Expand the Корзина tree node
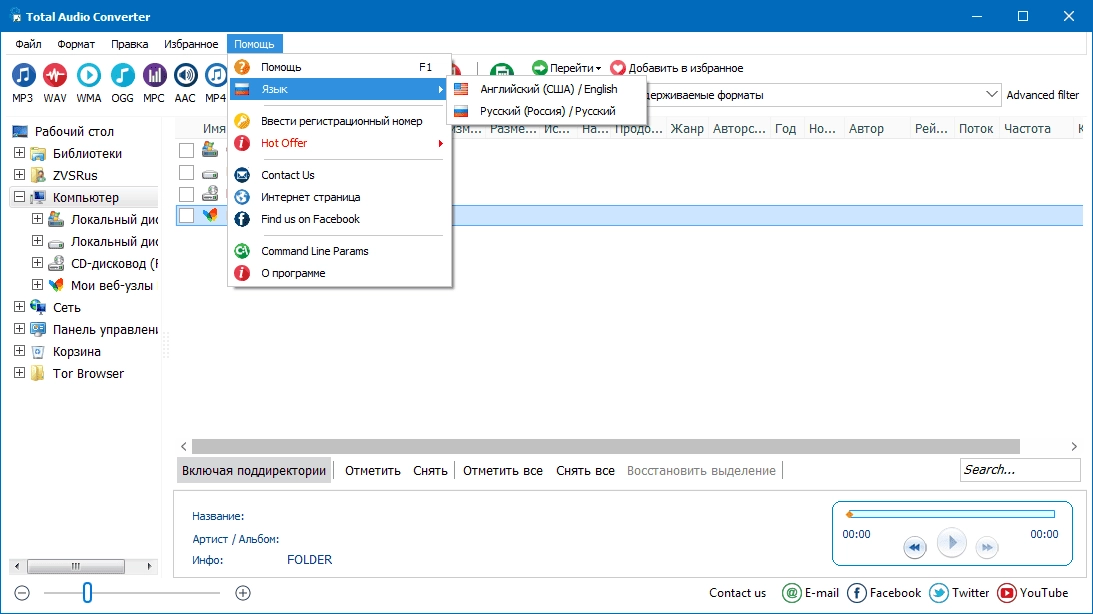This screenshot has width=1093, height=614. pos(20,351)
